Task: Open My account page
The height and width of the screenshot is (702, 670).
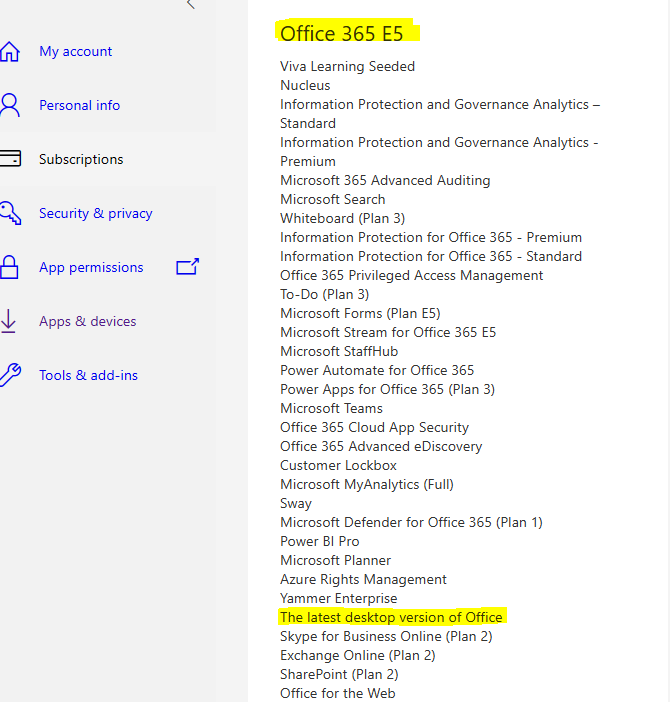Action: pyautogui.click(x=76, y=51)
